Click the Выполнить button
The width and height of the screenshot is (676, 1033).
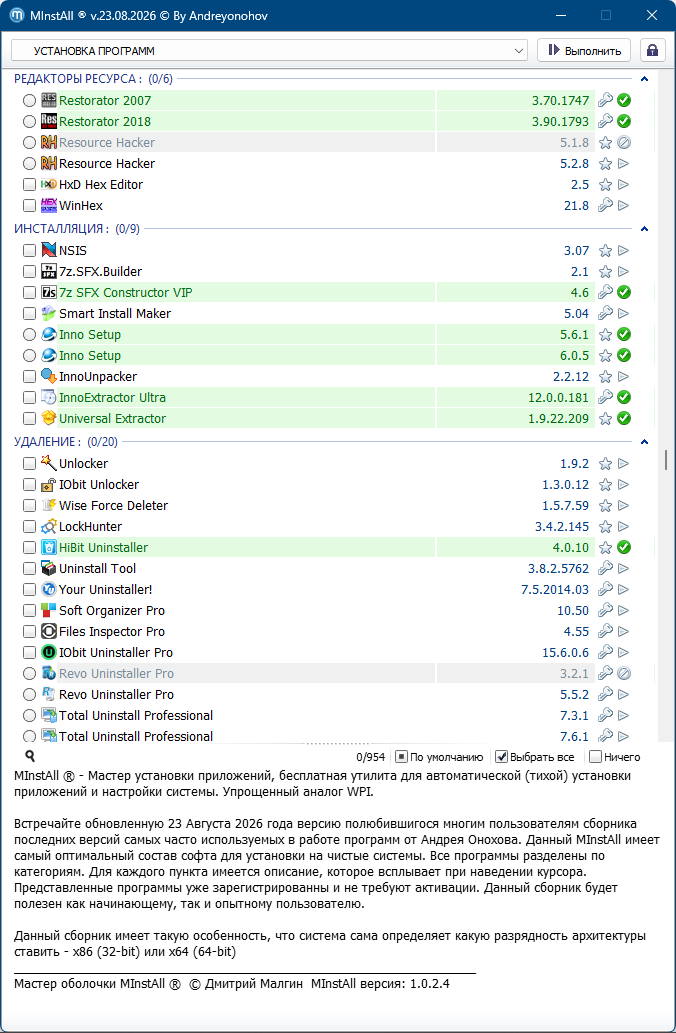[x=584, y=51]
